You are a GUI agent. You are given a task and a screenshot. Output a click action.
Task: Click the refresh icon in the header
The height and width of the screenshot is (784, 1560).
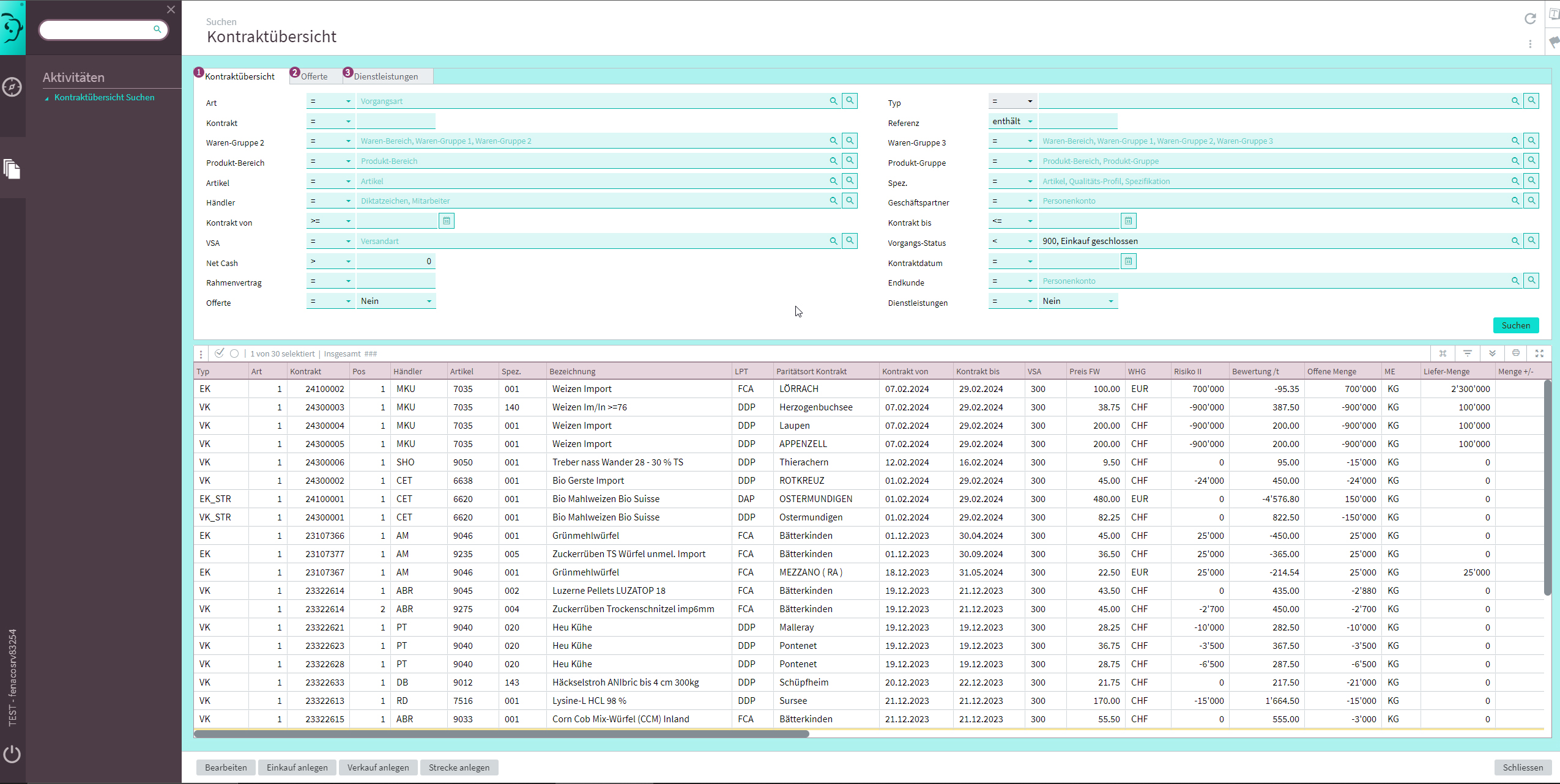pos(1530,19)
